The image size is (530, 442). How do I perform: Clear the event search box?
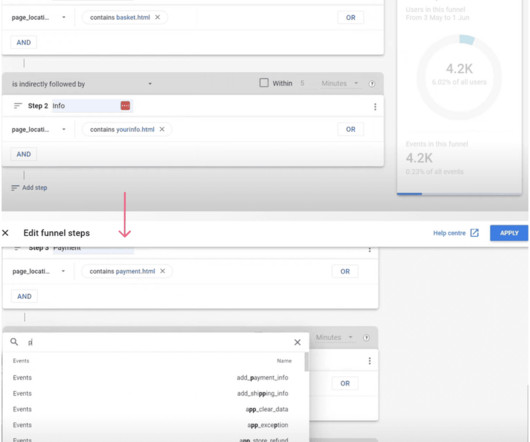tap(297, 342)
